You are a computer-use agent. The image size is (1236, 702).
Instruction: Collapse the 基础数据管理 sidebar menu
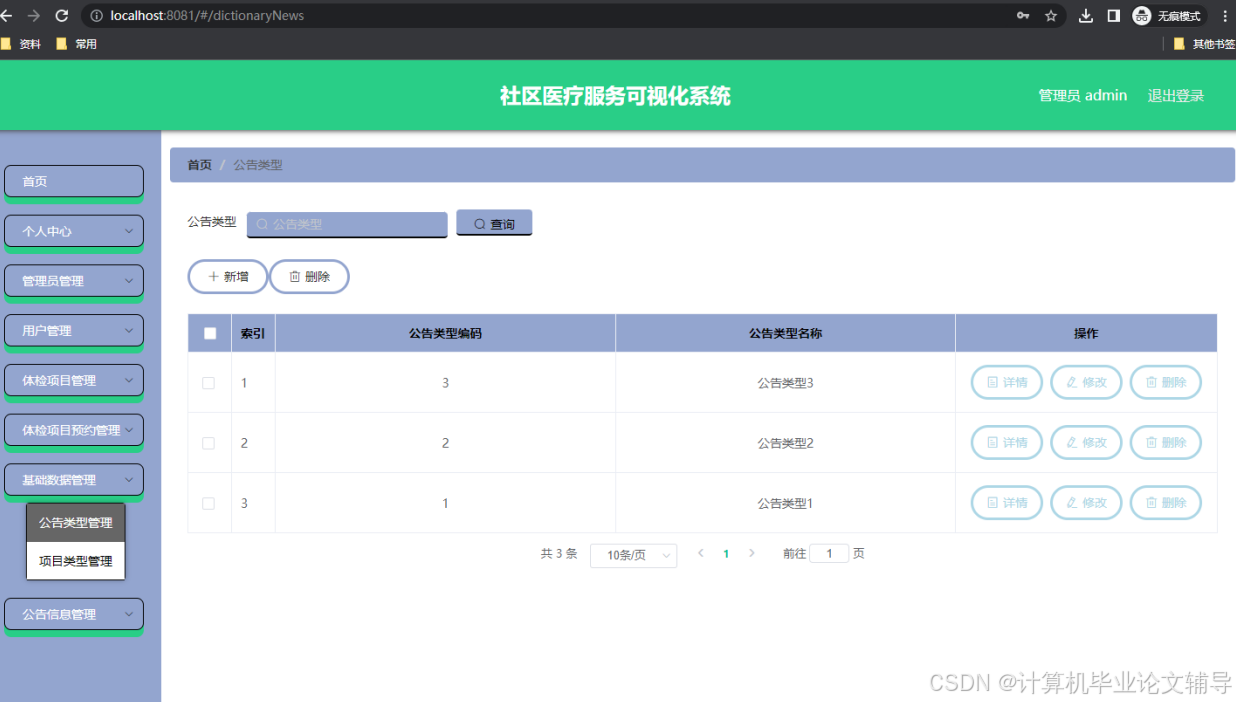[x=73, y=480]
